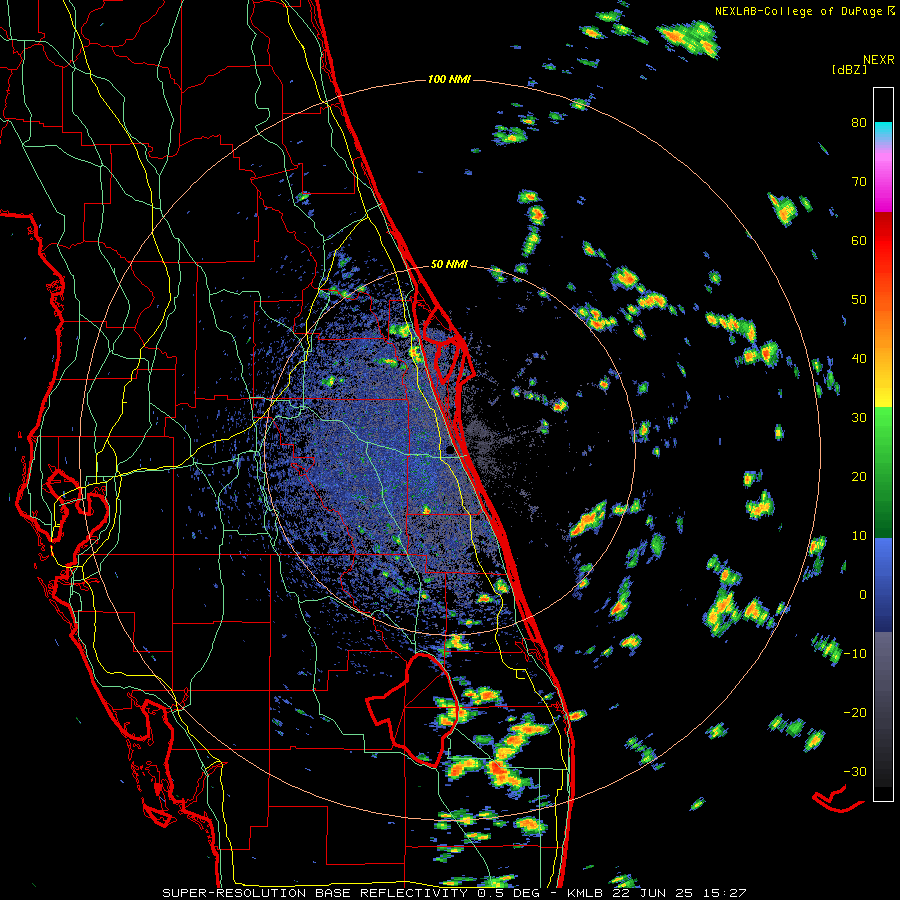Click the -20 dBZ scale value
This screenshot has width=900, height=900.
tap(855, 713)
